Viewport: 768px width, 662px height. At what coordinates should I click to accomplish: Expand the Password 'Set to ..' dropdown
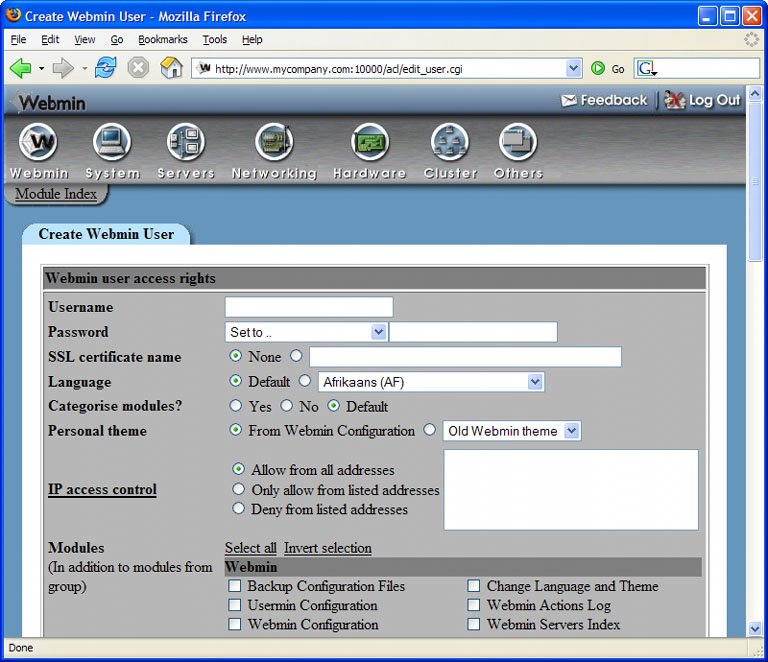pyautogui.click(x=306, y=332)
